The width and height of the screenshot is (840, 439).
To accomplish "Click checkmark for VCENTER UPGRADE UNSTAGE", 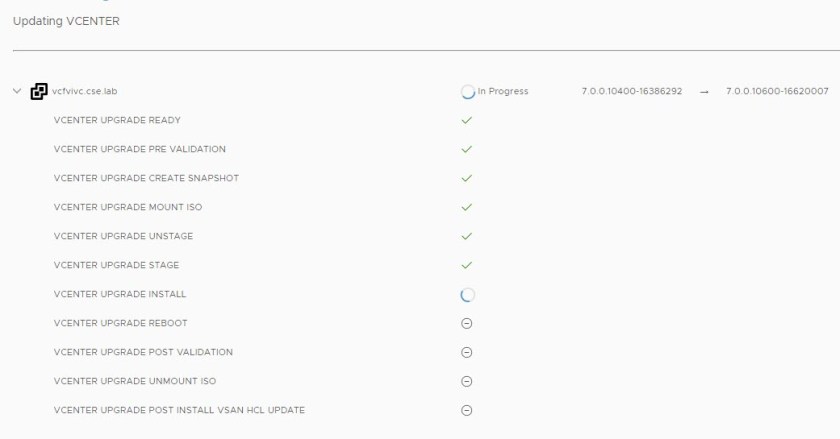I will (466, 236).
